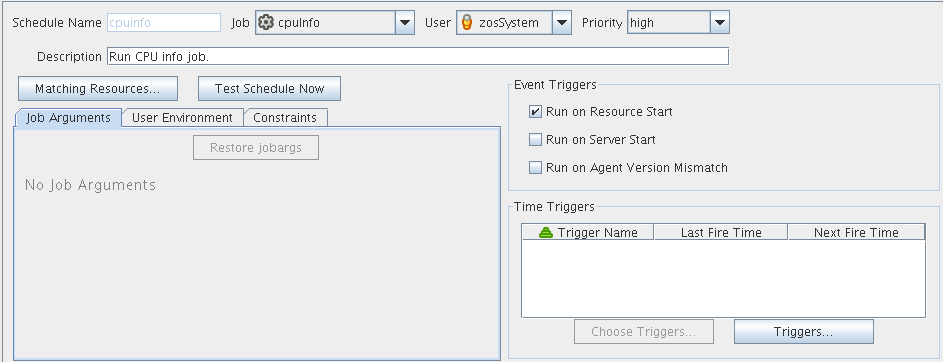Click Test Schedule Now button
Image resolution: width=943 pixels, height=362 pixels.
click(x=269, y=88)
